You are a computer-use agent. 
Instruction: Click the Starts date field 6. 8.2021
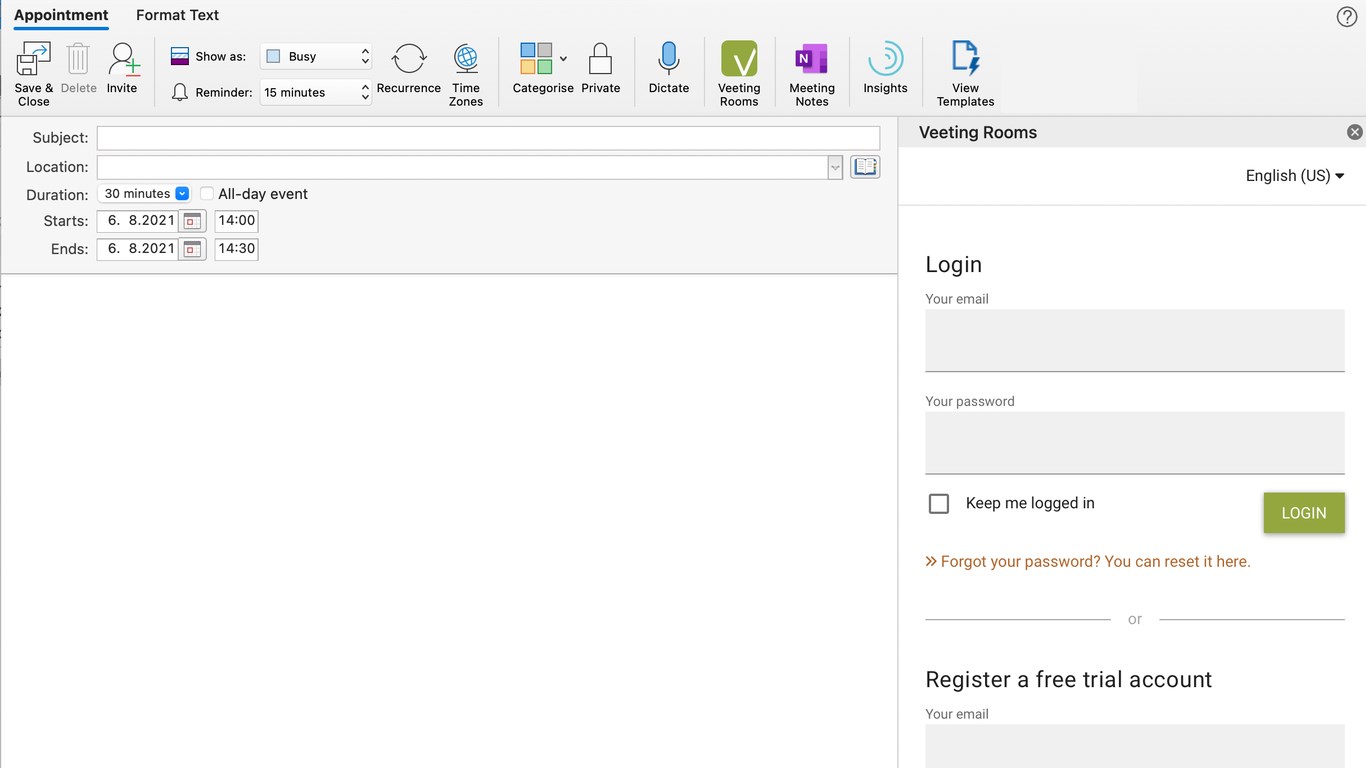138,221
